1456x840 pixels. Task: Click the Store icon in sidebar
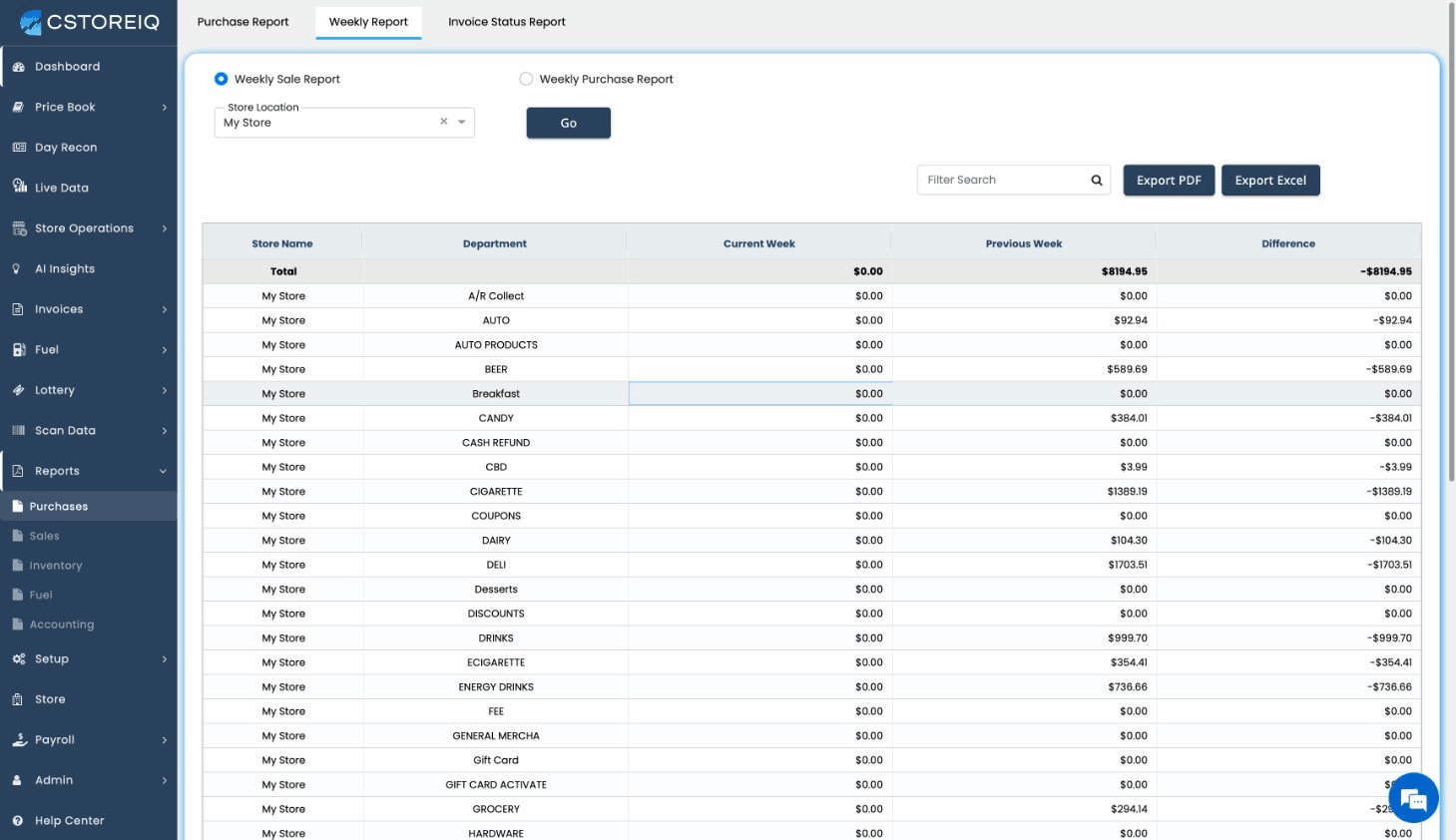(x=18, y=699)
